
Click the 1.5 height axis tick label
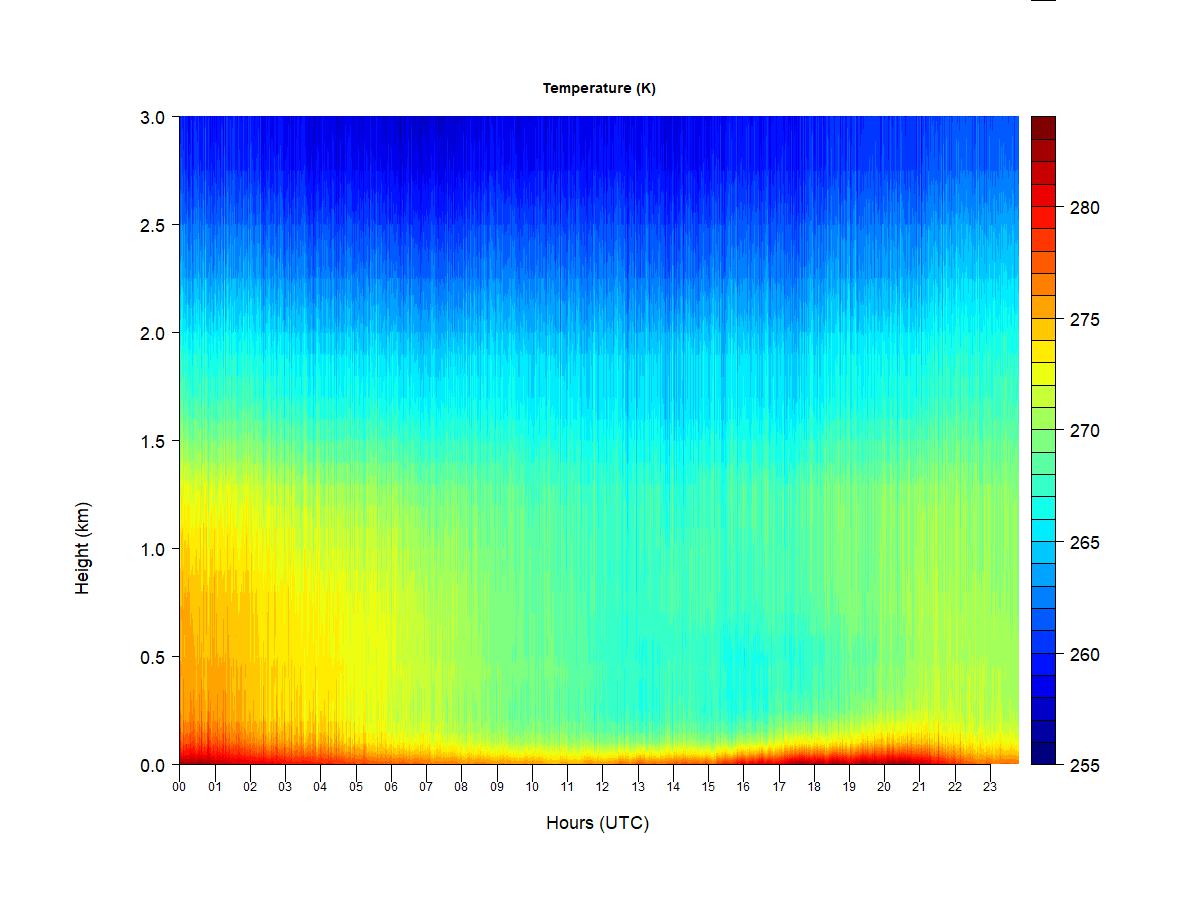[152, 441]
